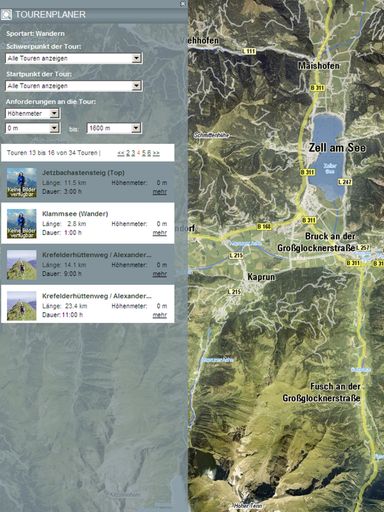Open the minimum value dropdown showing 0 m

pos(33,128)
